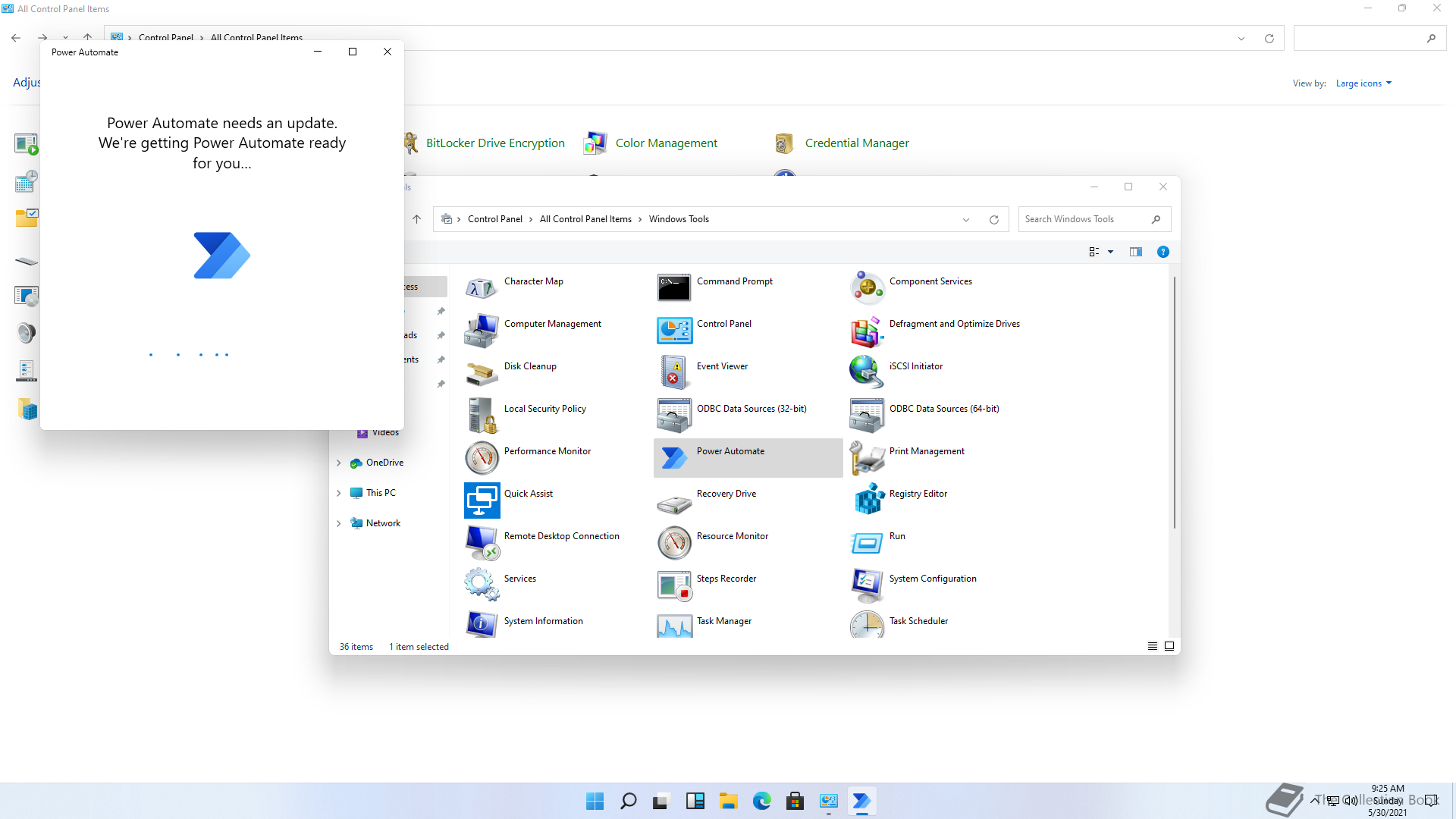Expand the OneDrive tree node
This screenshot has height=819, width=1456.
(339, 463)
